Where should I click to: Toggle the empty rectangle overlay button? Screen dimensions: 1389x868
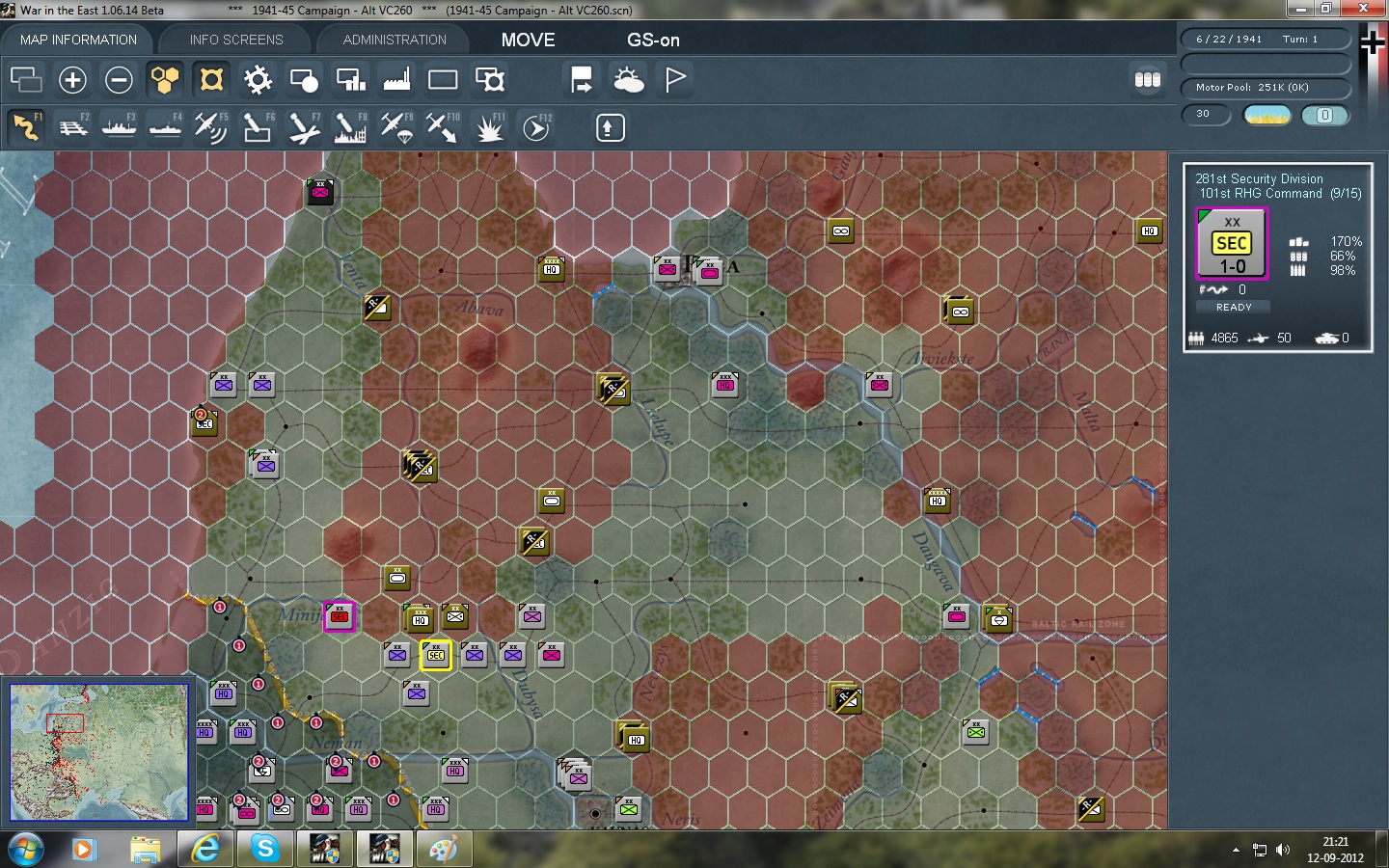[443, 79]
